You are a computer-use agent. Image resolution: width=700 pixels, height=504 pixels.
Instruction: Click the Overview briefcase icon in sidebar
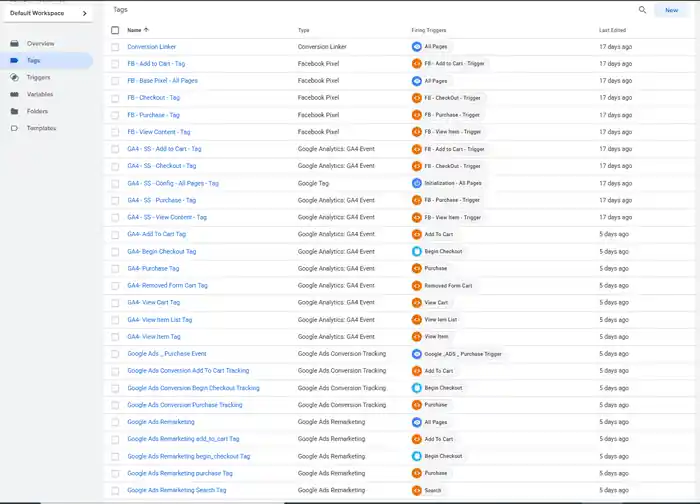pyautogui.click(x=14, y=43)
